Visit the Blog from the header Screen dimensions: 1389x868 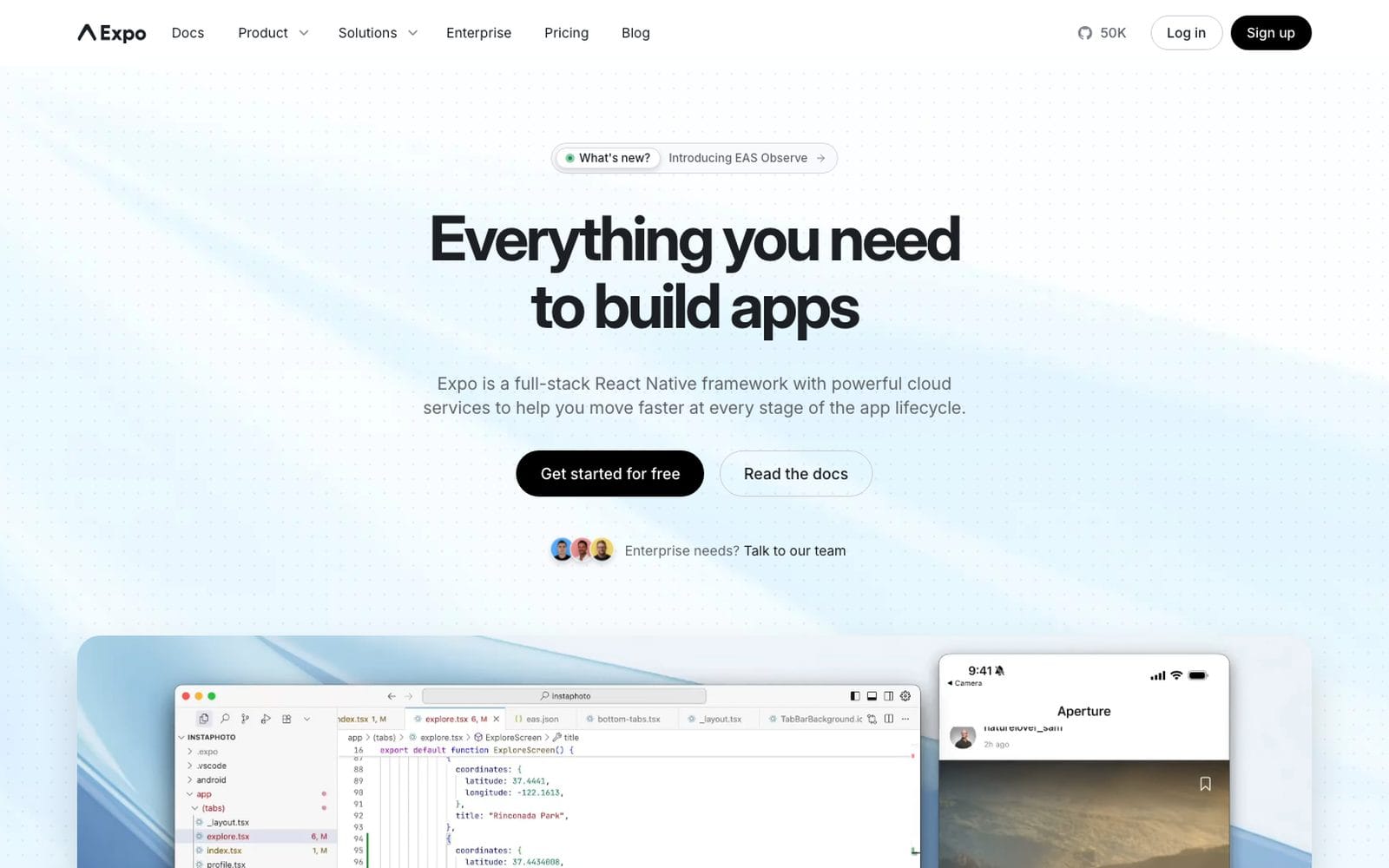pyautogui.click(x=635, y=33)
